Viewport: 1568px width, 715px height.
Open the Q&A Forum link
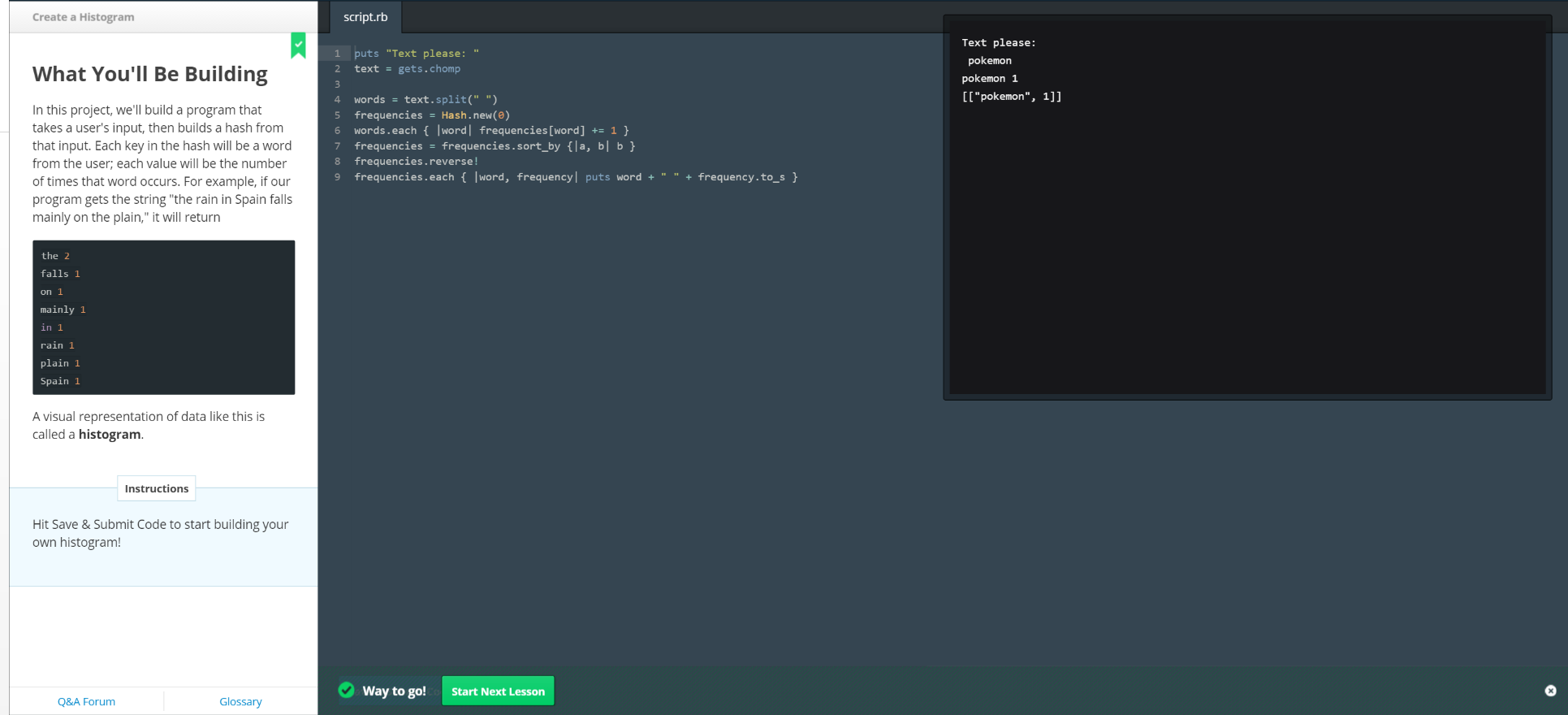pos(86,701)
